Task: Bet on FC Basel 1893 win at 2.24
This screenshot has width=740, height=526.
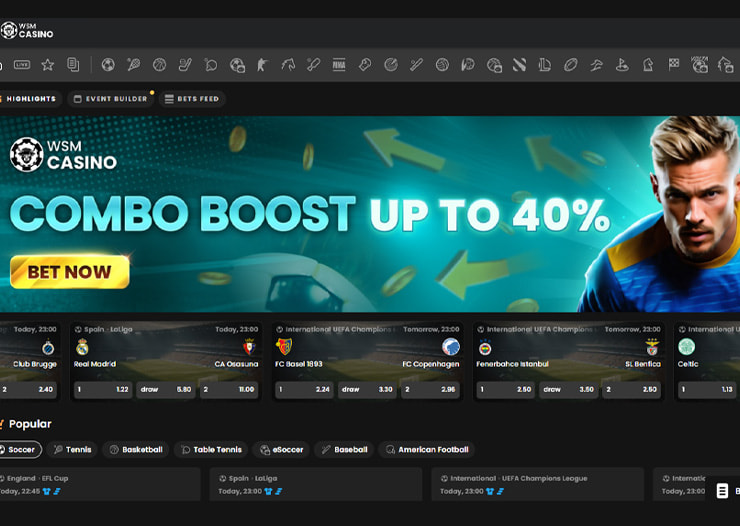Action: point(304,390)
